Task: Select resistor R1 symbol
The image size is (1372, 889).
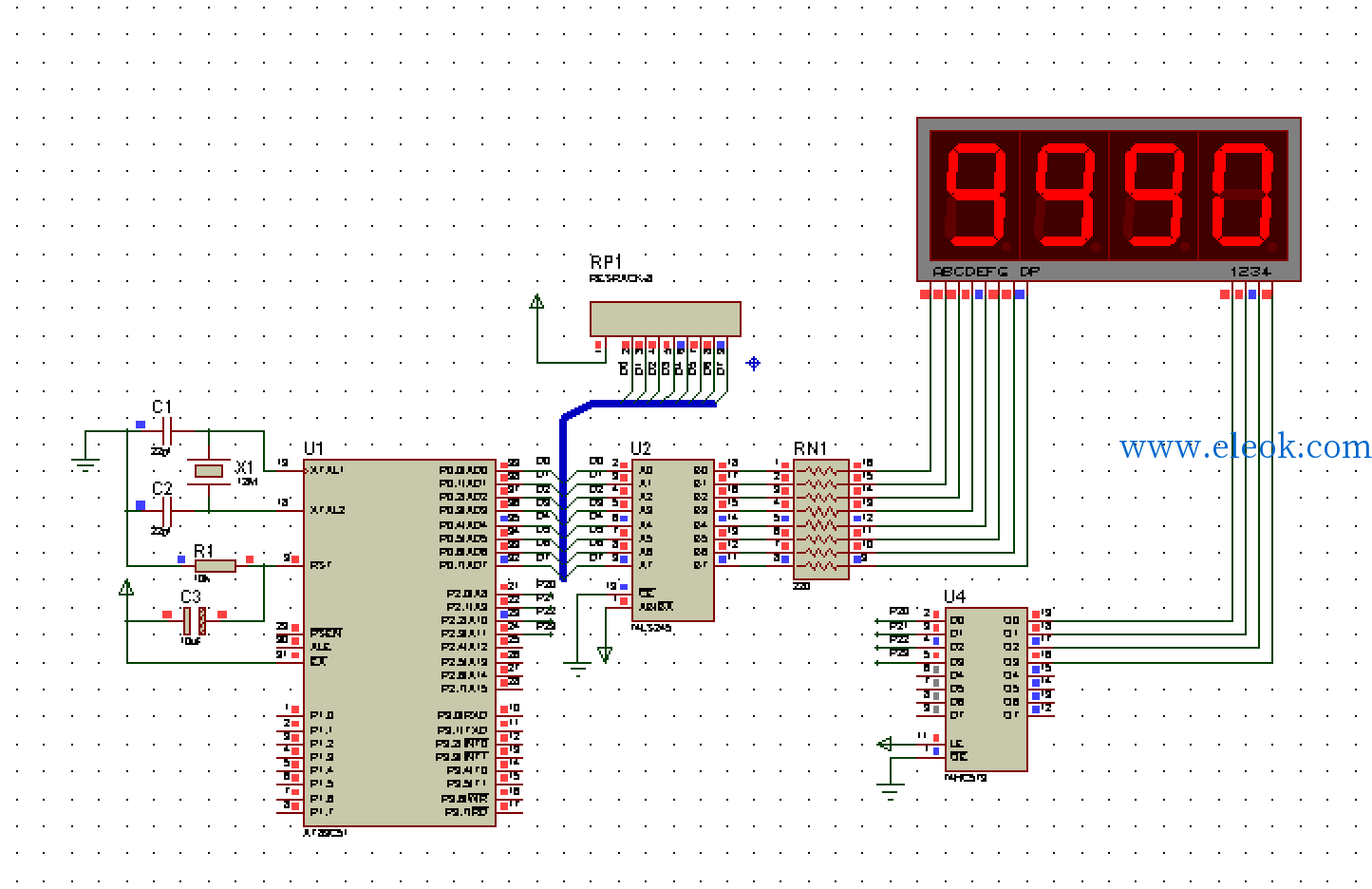Action: [x=216, y=566]
